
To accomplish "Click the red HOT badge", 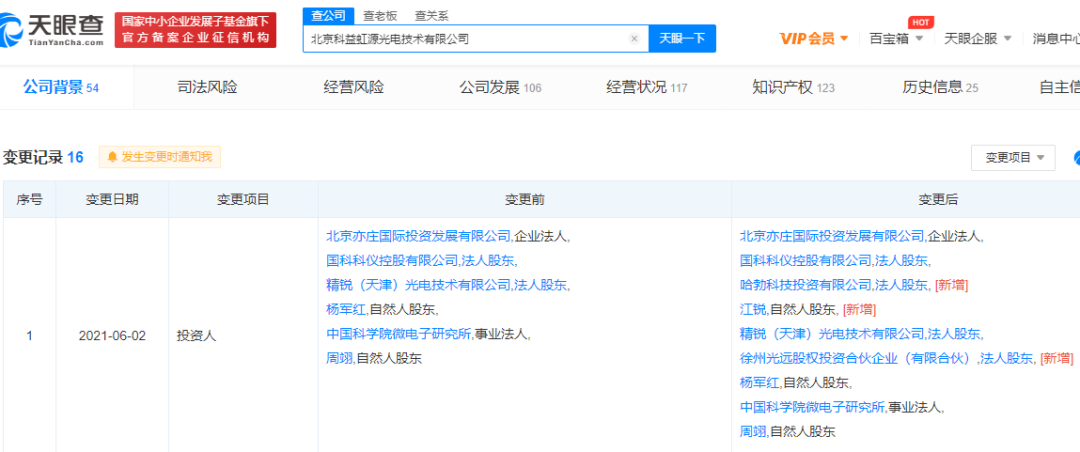I will pyautogui.click(x=921, y=21).
